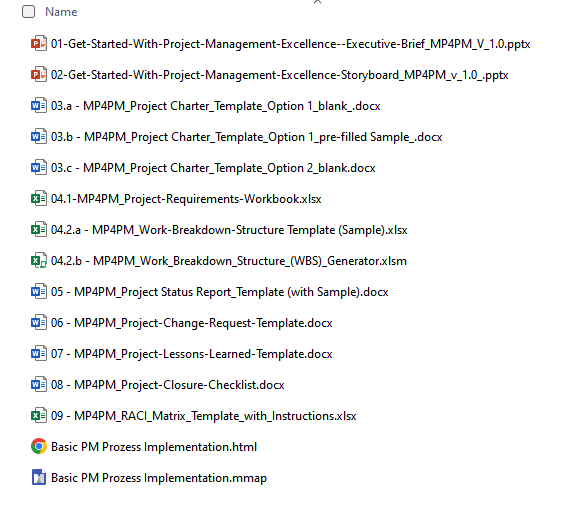Sort files by the Name column header
Screen dimensions: 578x518
61,12
